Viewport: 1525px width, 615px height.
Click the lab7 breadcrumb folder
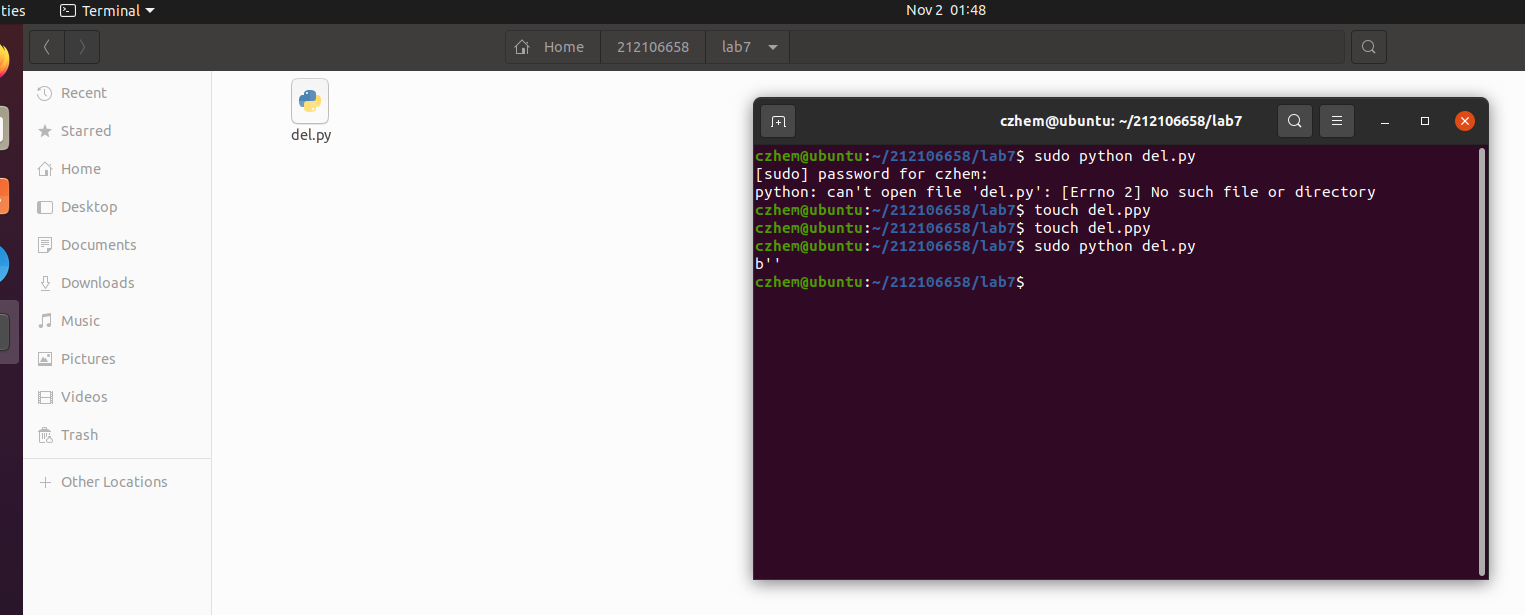point(736,46)
